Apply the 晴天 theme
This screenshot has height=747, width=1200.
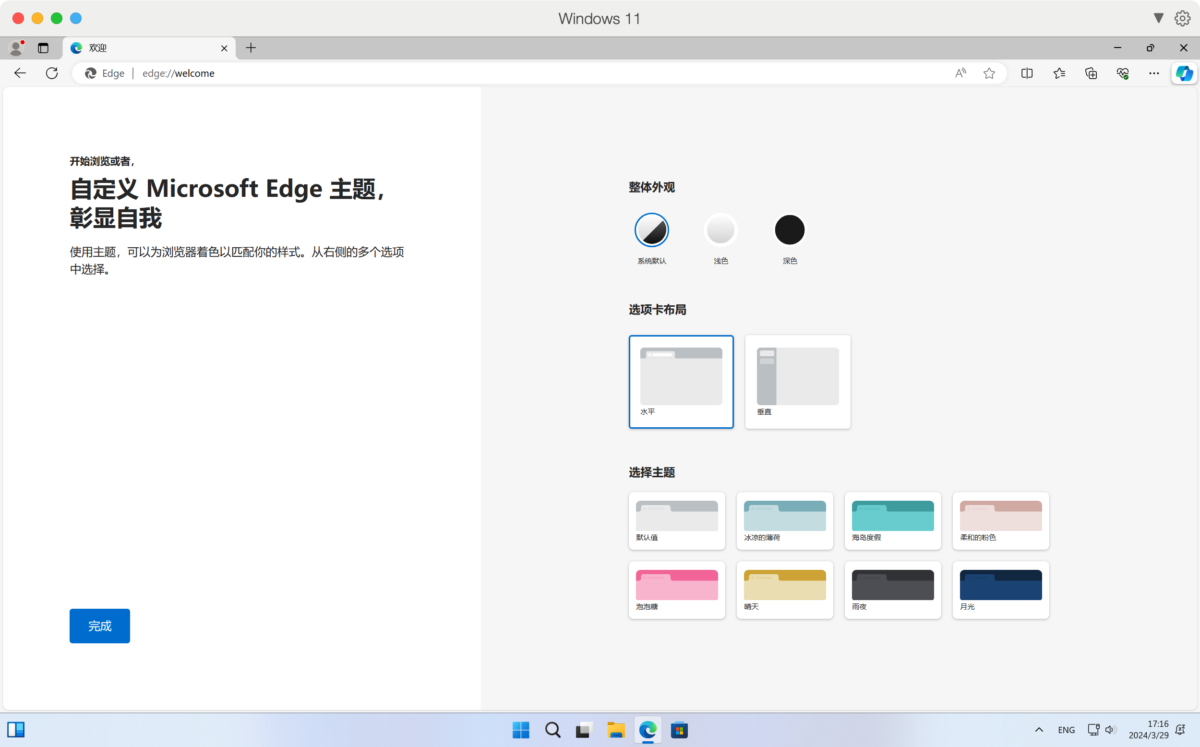pos(785,590)
